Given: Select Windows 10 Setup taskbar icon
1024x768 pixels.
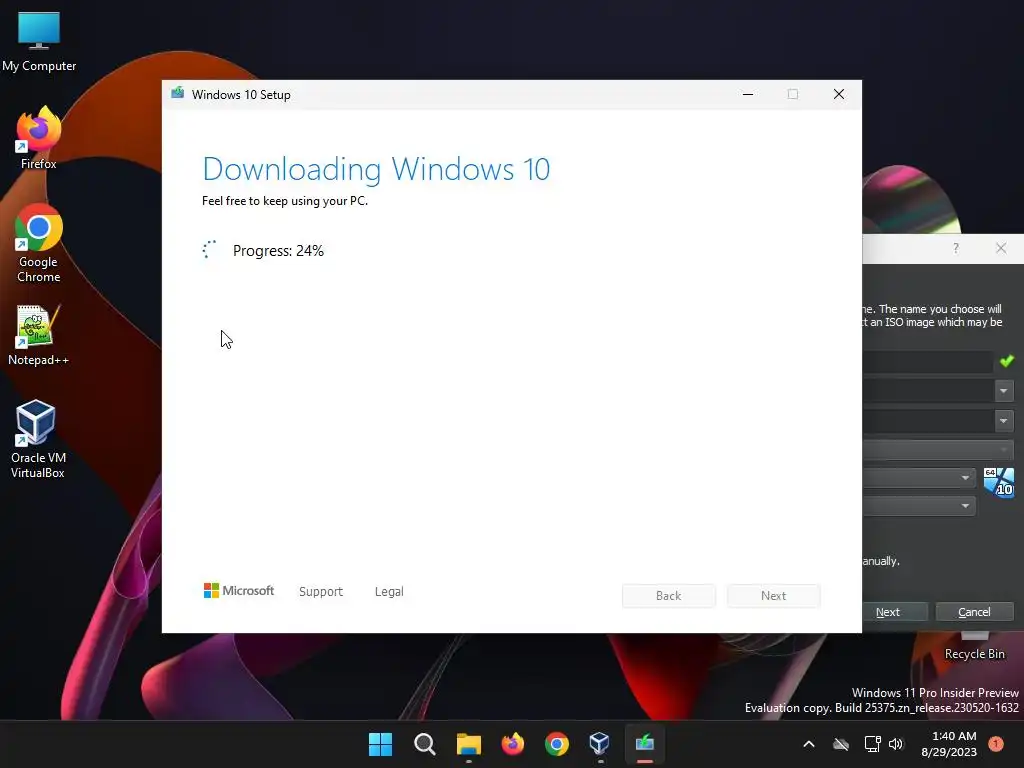Looking at the screenshot, I should pyautogui.click(x=645, y=744).
